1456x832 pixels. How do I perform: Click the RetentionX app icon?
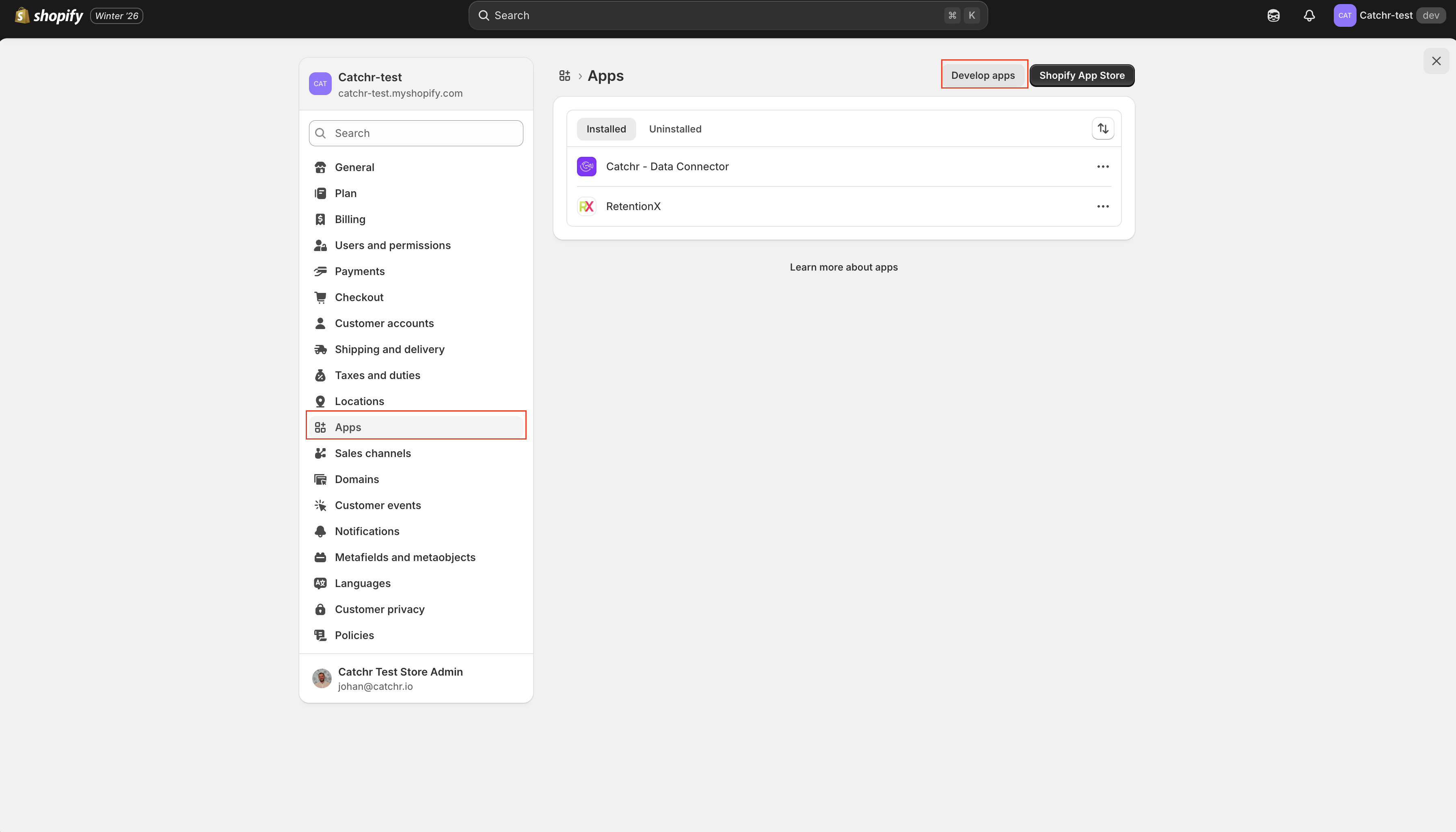(x=586, y=206)
